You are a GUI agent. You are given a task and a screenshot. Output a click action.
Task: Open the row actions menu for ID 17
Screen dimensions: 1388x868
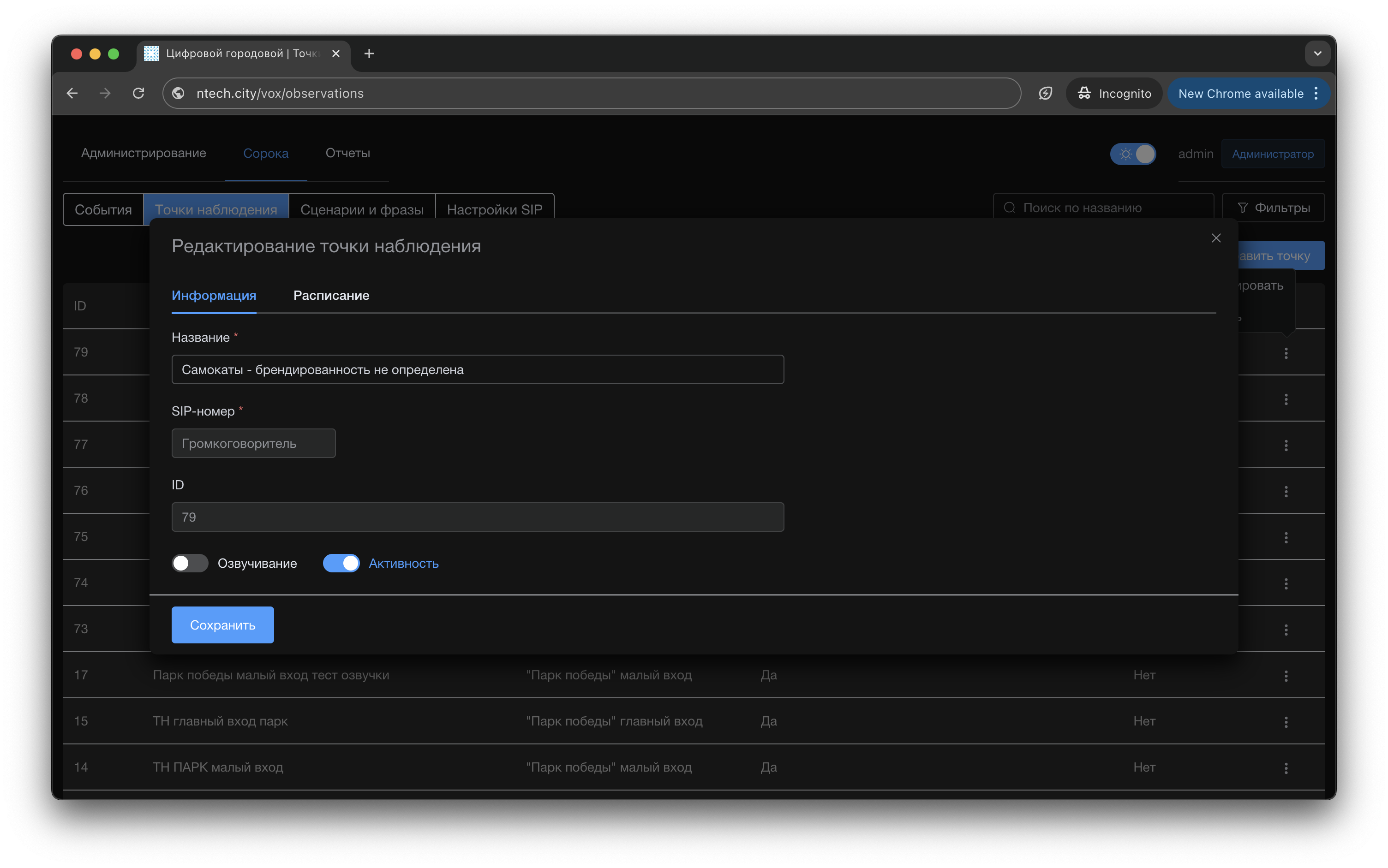pos(1286,676)
